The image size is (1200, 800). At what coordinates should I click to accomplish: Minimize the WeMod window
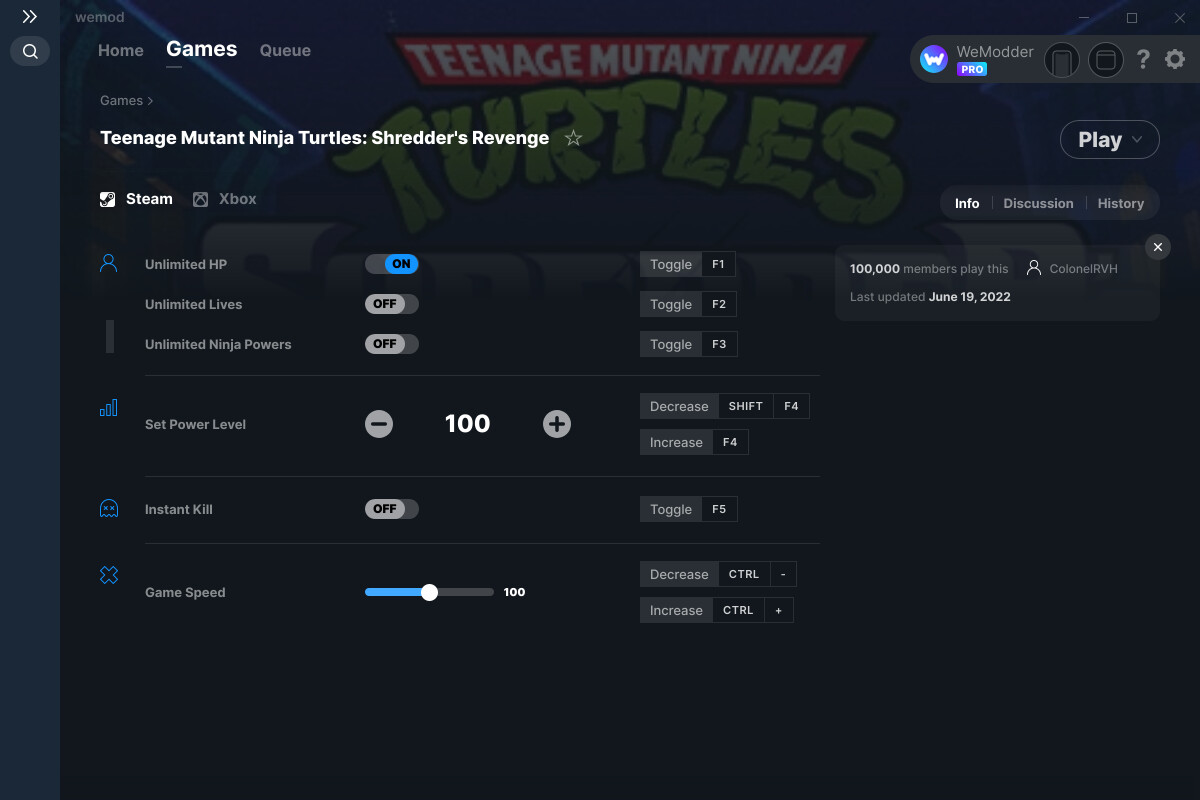coord(1086,18)
